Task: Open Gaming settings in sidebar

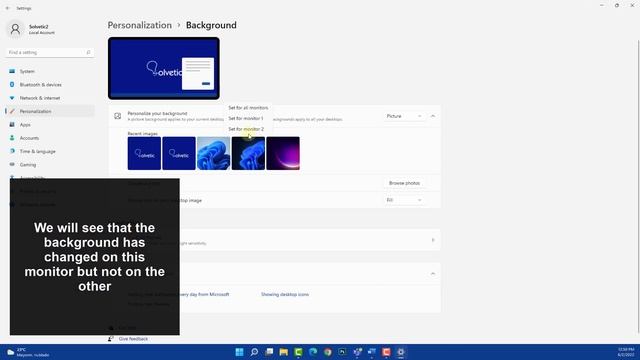Action: (50, 164)
